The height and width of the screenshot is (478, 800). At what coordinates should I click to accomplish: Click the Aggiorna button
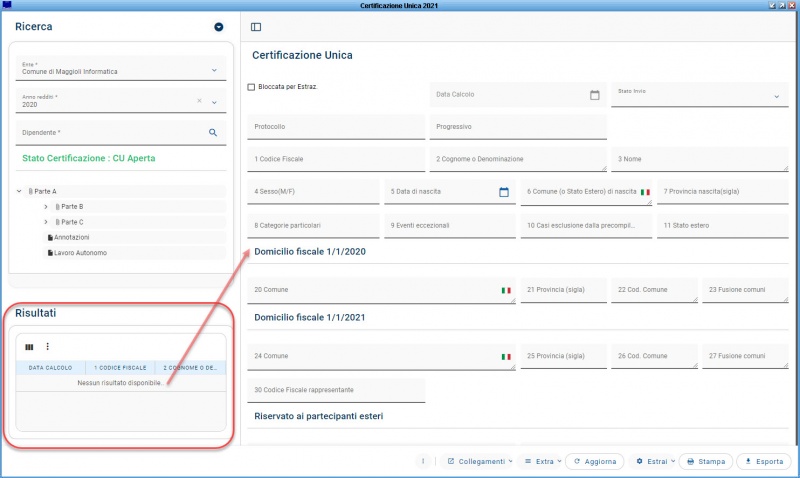[595, 461]
